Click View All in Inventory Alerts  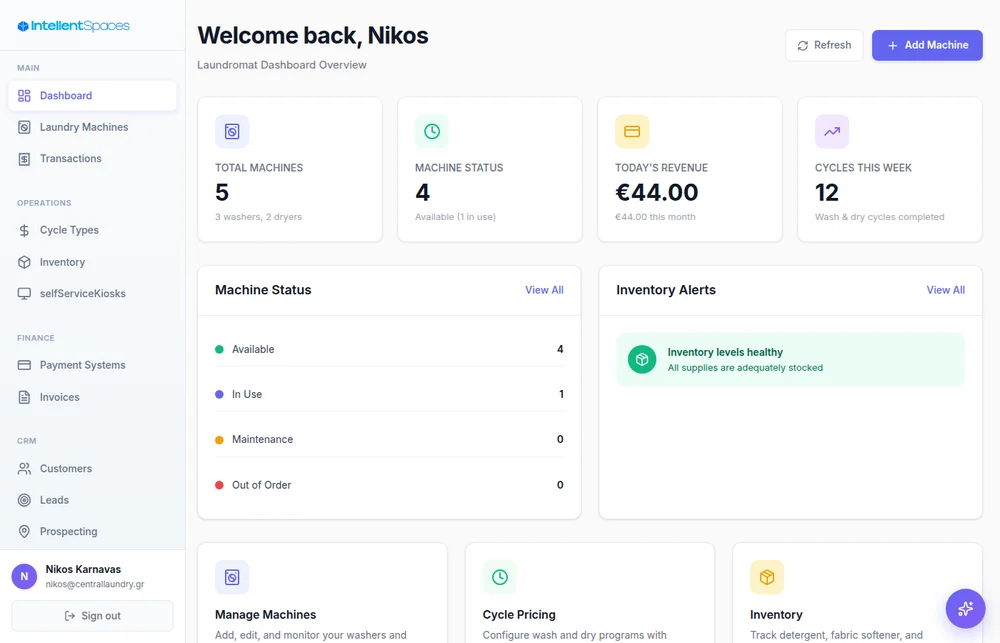[x=945, y=290]
